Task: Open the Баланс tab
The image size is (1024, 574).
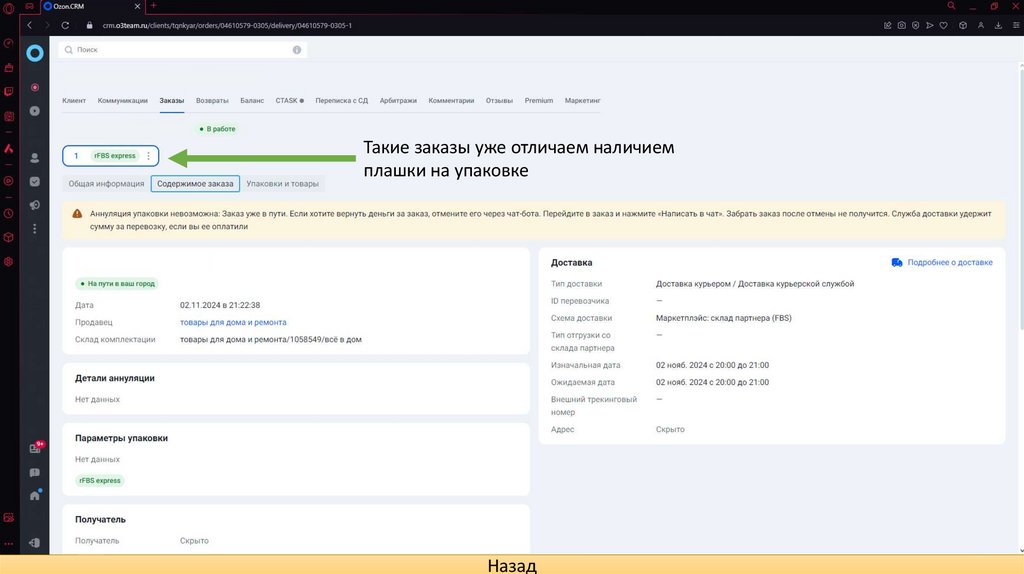Action: (x=252, y=101)
